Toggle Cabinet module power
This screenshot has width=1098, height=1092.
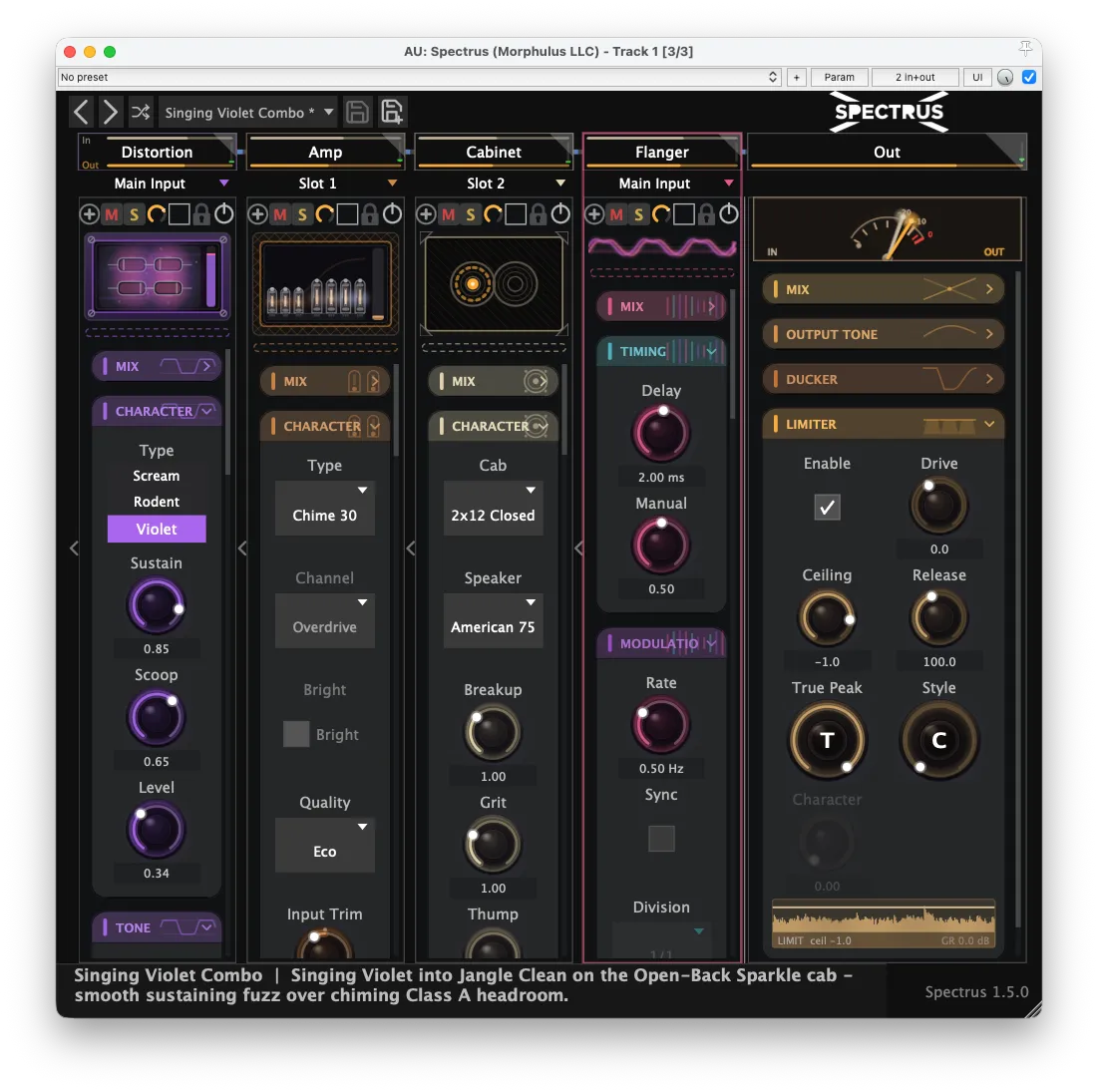point(560,214)
